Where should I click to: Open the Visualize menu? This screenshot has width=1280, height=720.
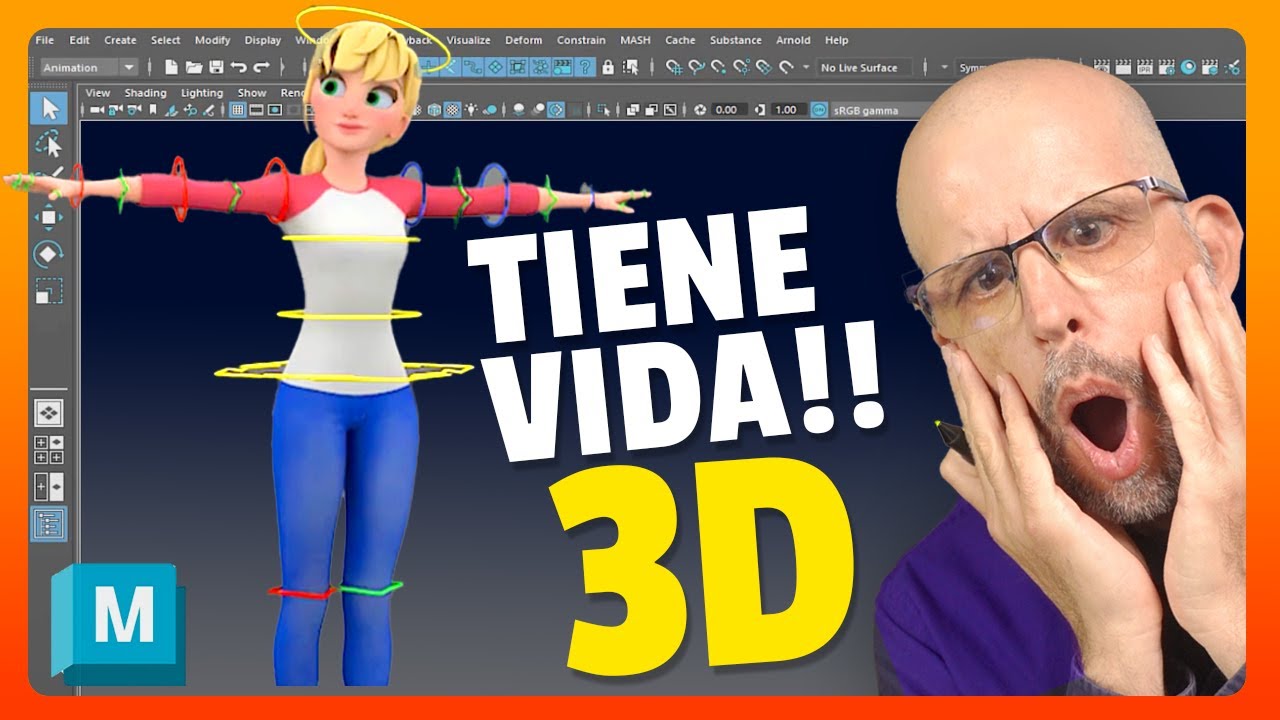coord(468,40)
